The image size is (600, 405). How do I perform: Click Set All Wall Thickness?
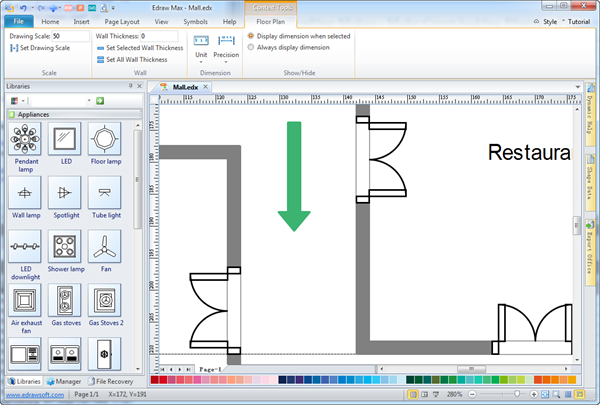click(x=135, y=60)
